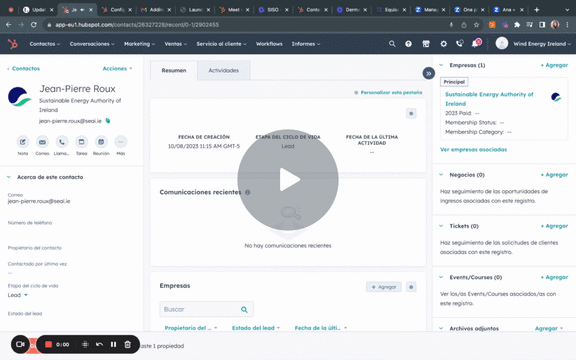Open the Servicio al cliente menu
This screenshot has width=576, height=360.
coord(222,44)
